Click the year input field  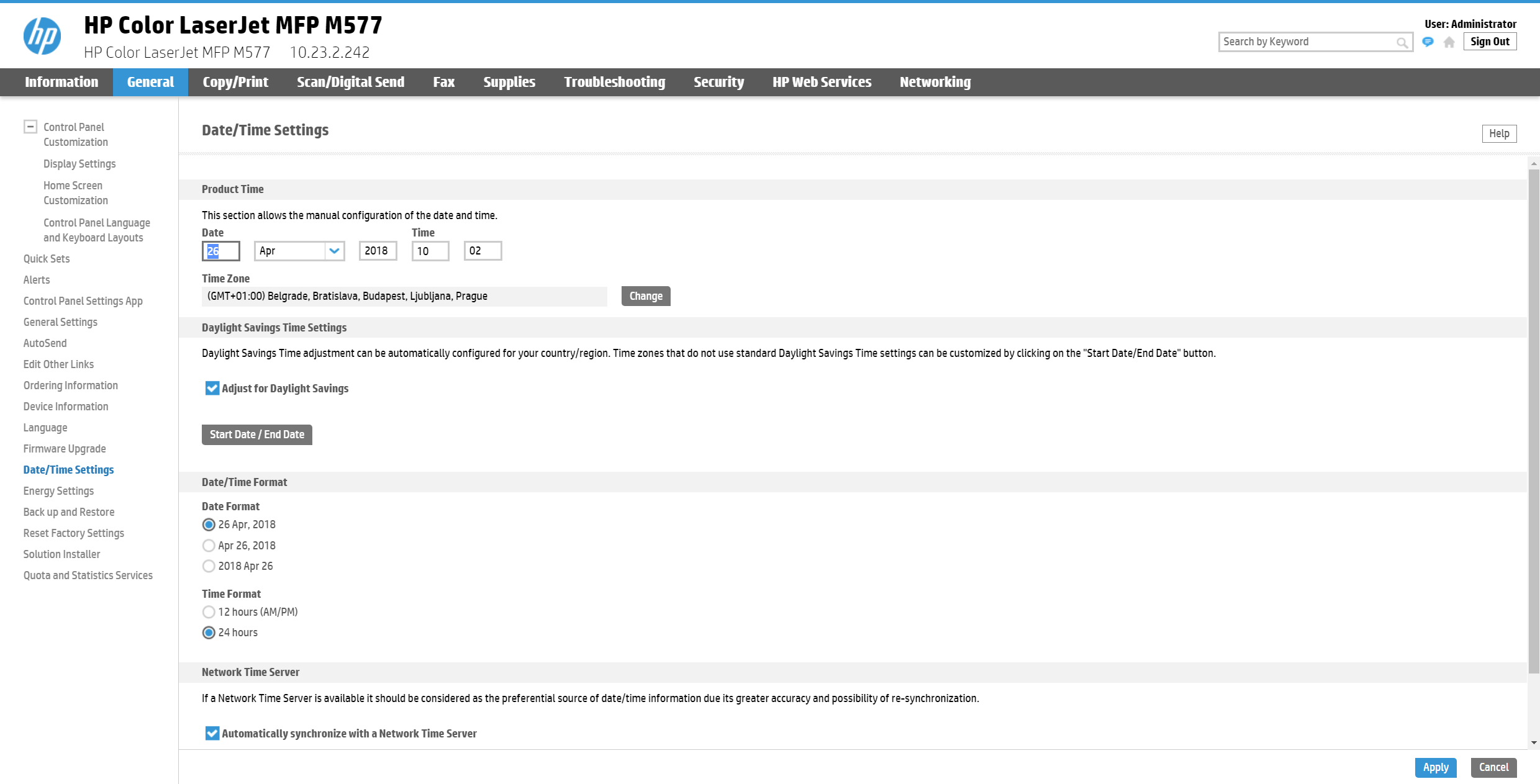[378, 251]
